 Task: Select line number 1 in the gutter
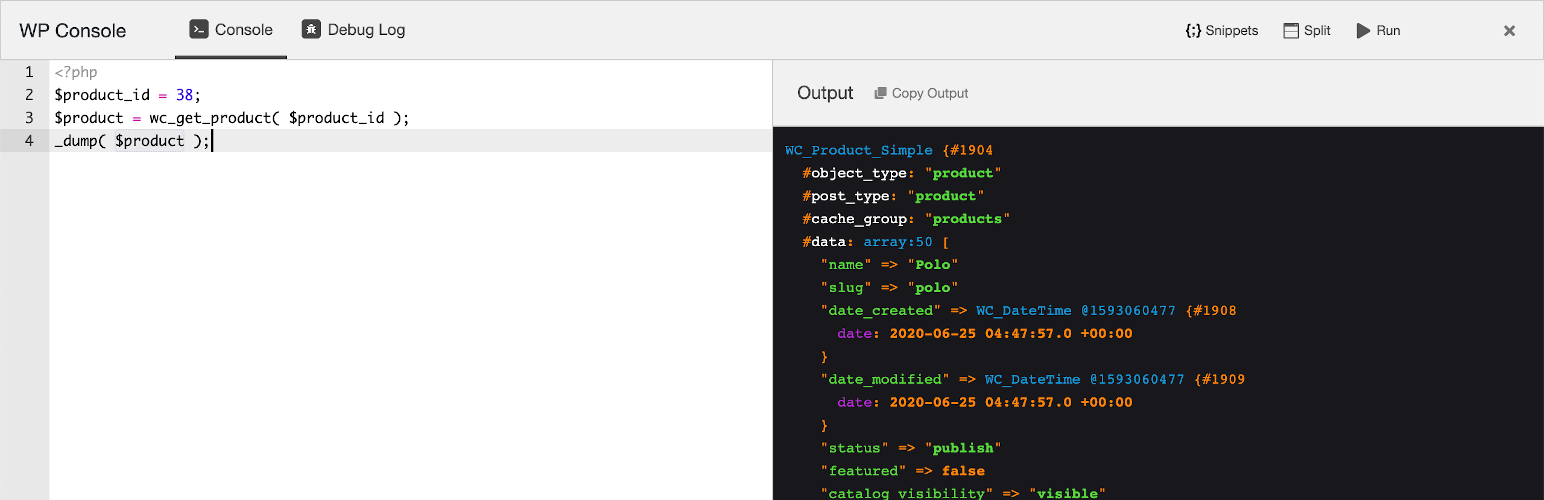coord(29,72)
